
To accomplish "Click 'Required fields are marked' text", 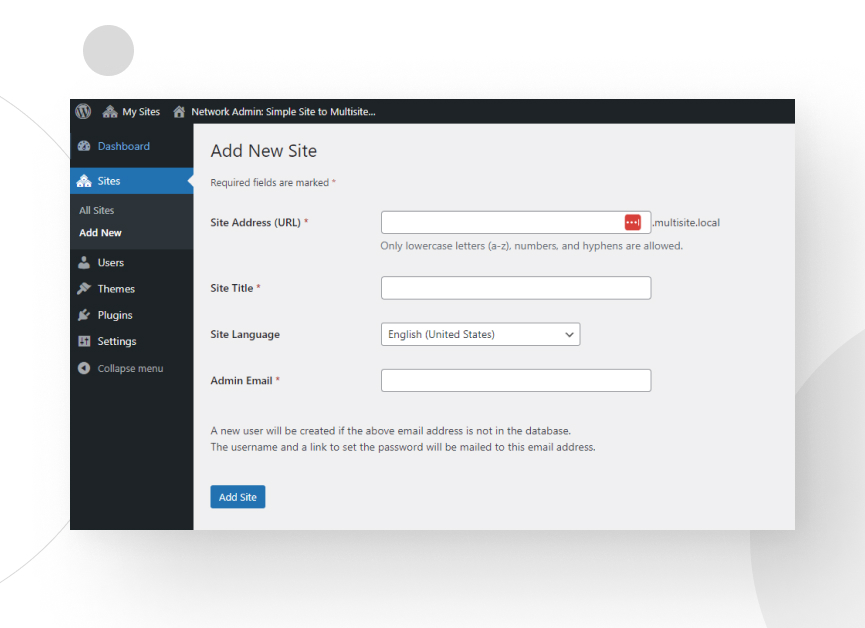I will click(x=273, y=183).
